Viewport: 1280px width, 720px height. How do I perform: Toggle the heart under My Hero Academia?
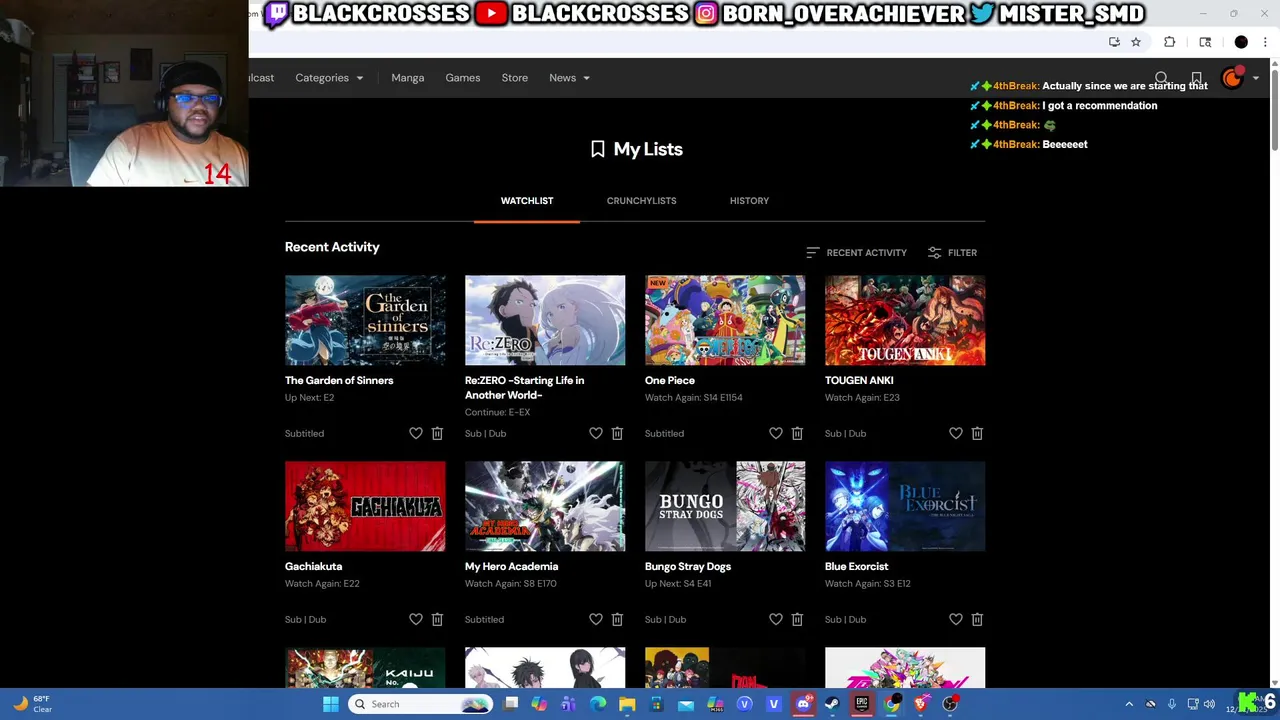click(x=596, y=619)
